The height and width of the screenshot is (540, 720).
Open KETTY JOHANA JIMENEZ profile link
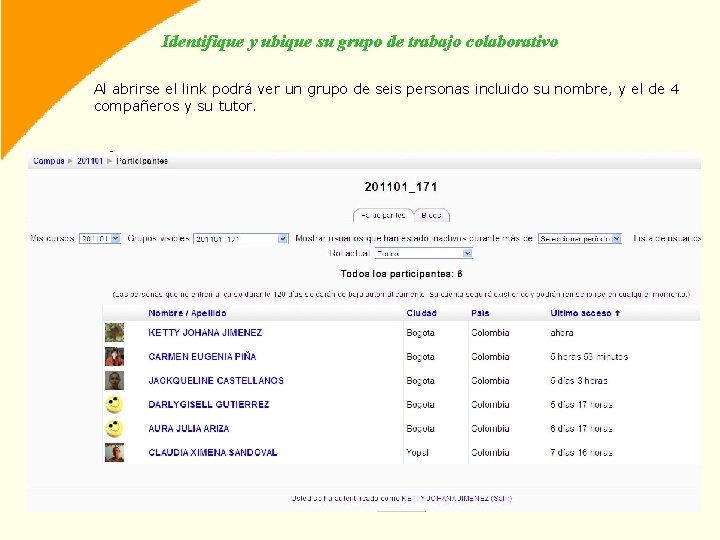[205, 332]
